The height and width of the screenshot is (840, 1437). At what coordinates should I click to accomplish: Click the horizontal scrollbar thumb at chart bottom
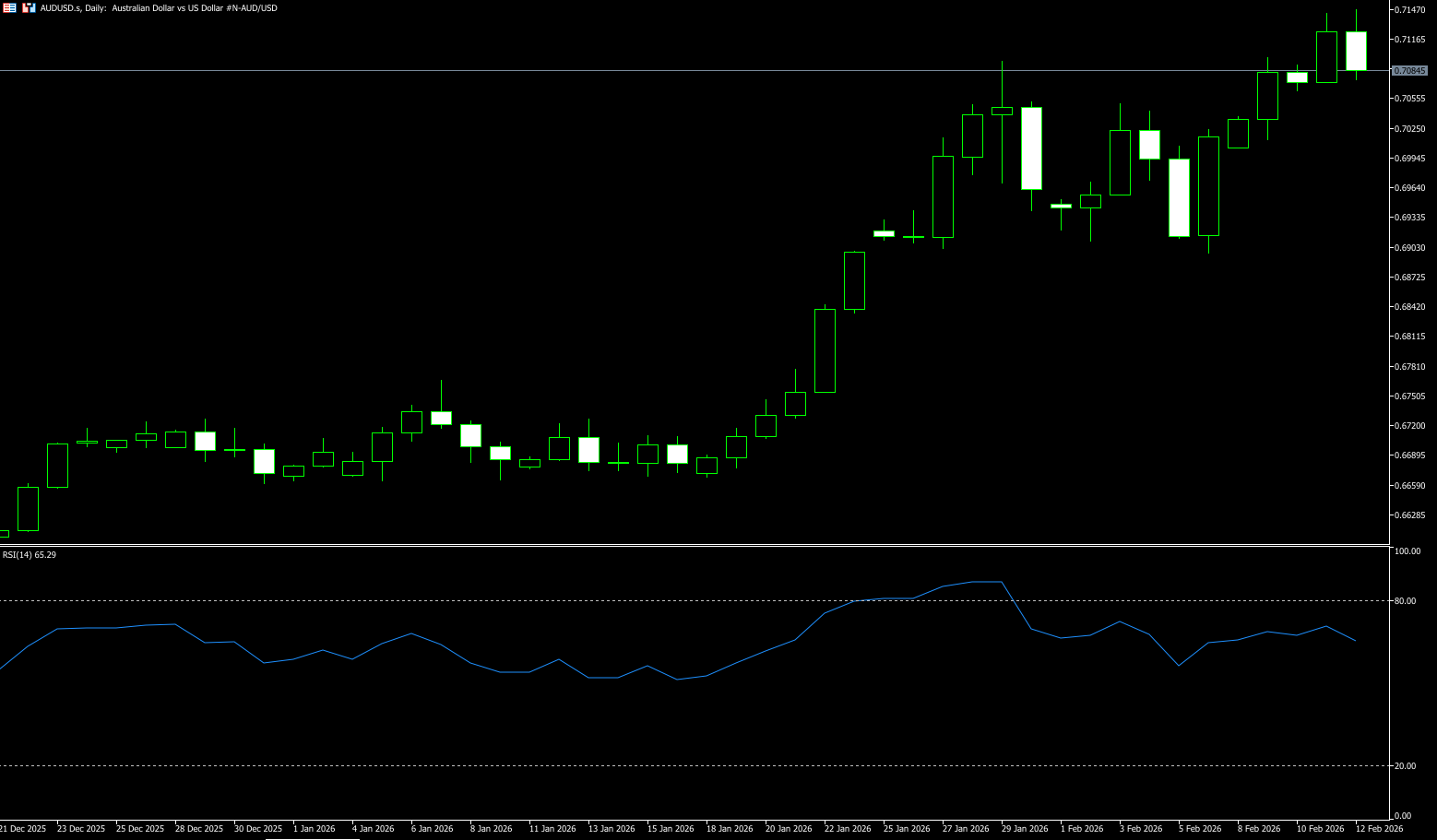(312, 838)
